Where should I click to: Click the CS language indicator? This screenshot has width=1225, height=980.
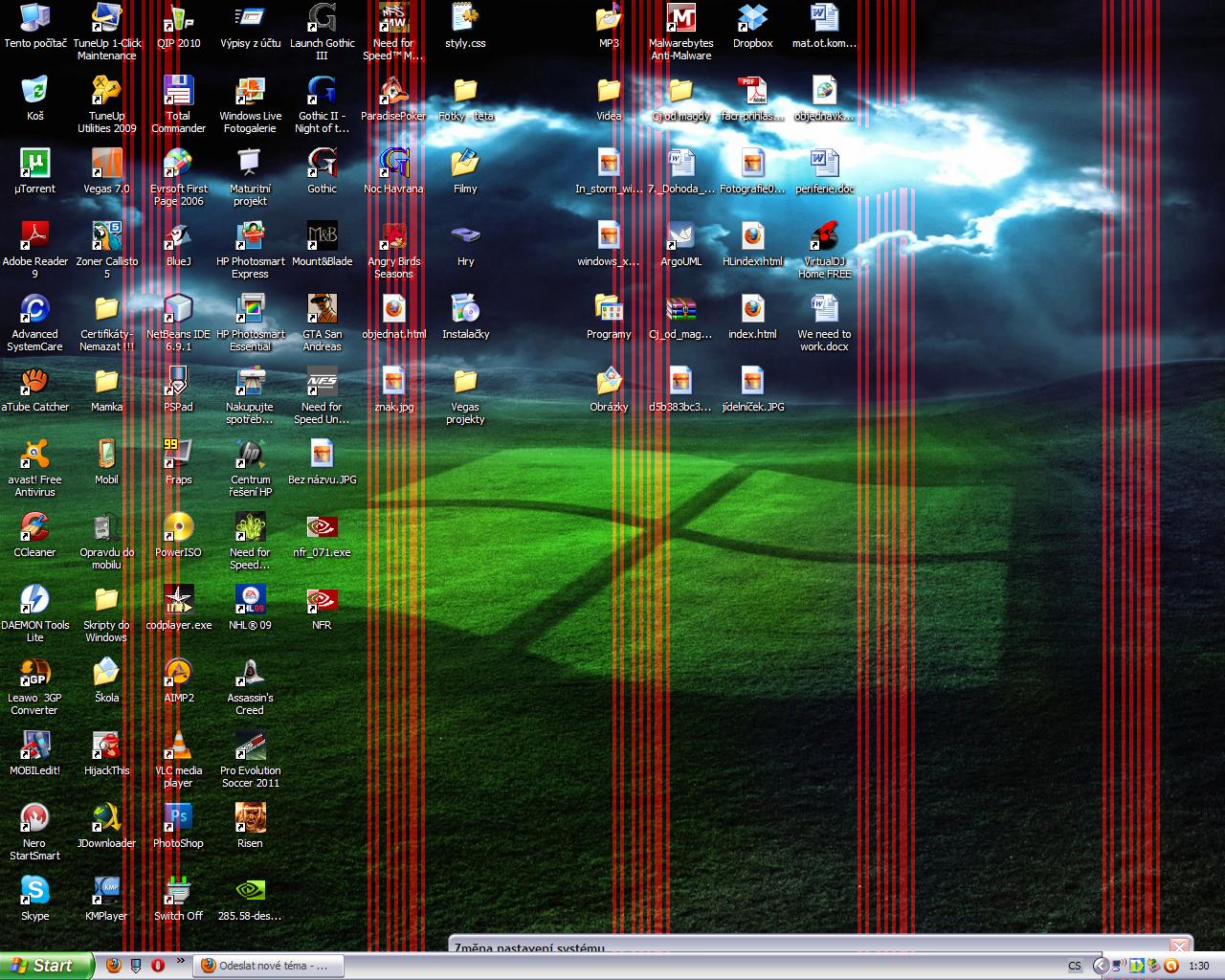point(1075,967)
